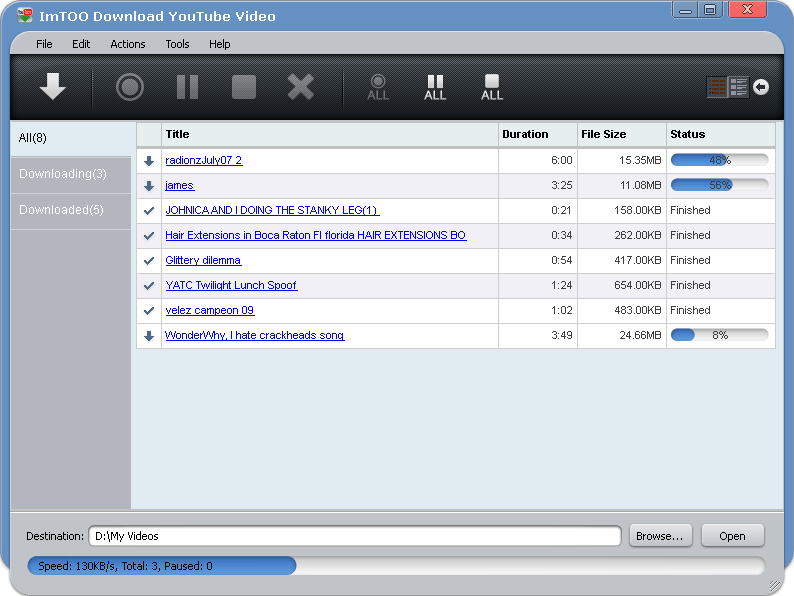794x596 pixels.
Task: Click the application logo in title bar
Action: point(24,15)
